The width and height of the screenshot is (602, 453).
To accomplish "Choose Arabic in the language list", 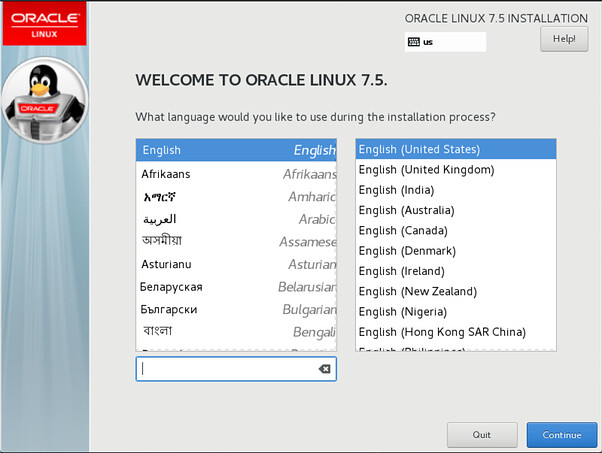I will tap(236, 219).
